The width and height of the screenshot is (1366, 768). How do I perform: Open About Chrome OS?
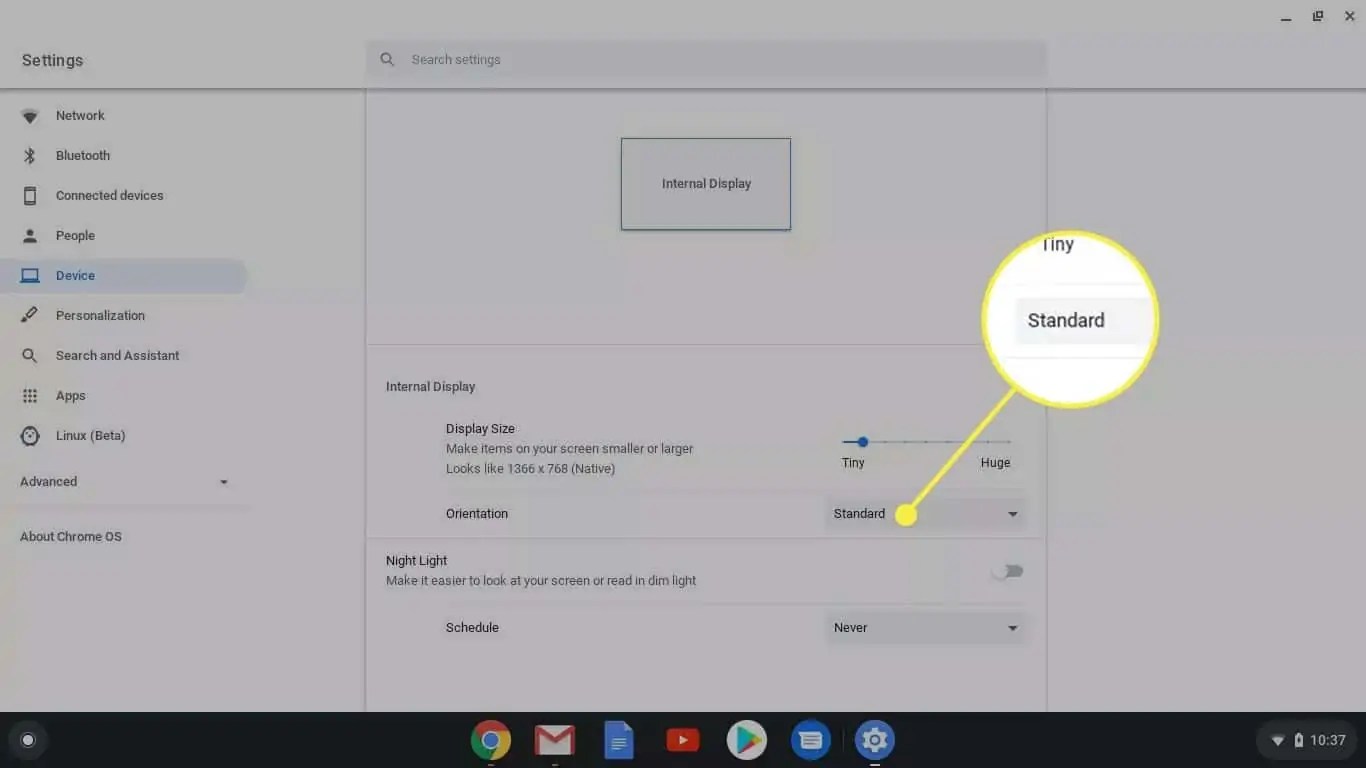tap(70, 536)
